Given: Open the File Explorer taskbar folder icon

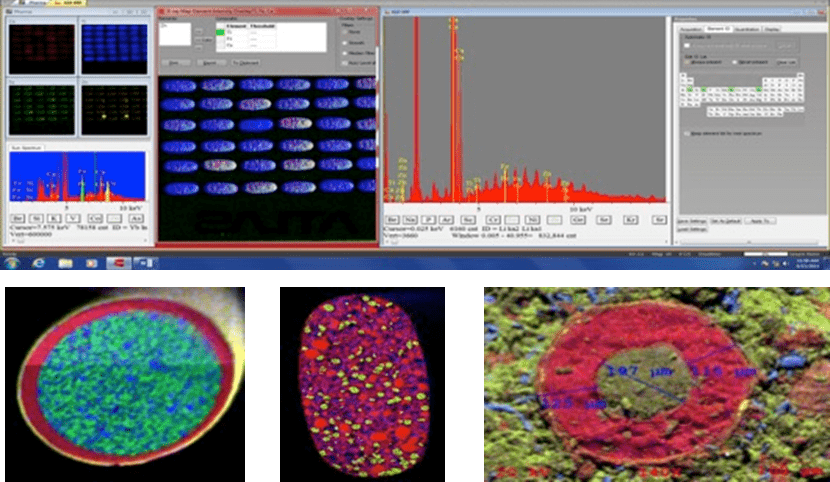Looking at the screenshot, I should pos(65,264).
